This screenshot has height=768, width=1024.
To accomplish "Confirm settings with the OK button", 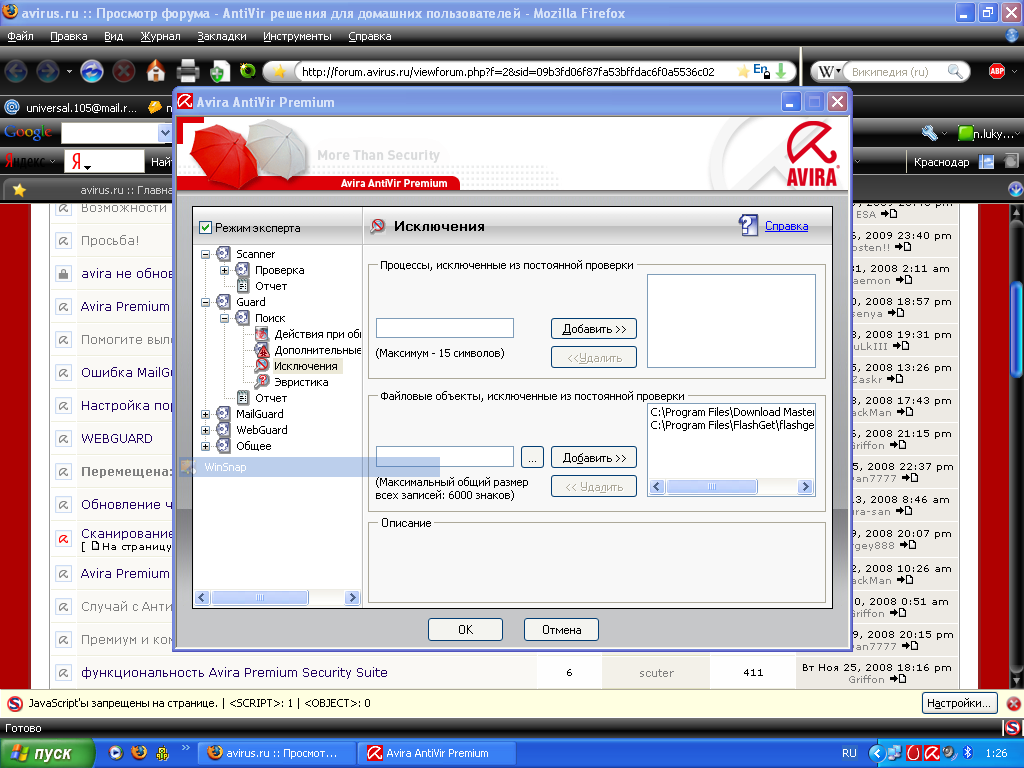I will coord(465,630).
